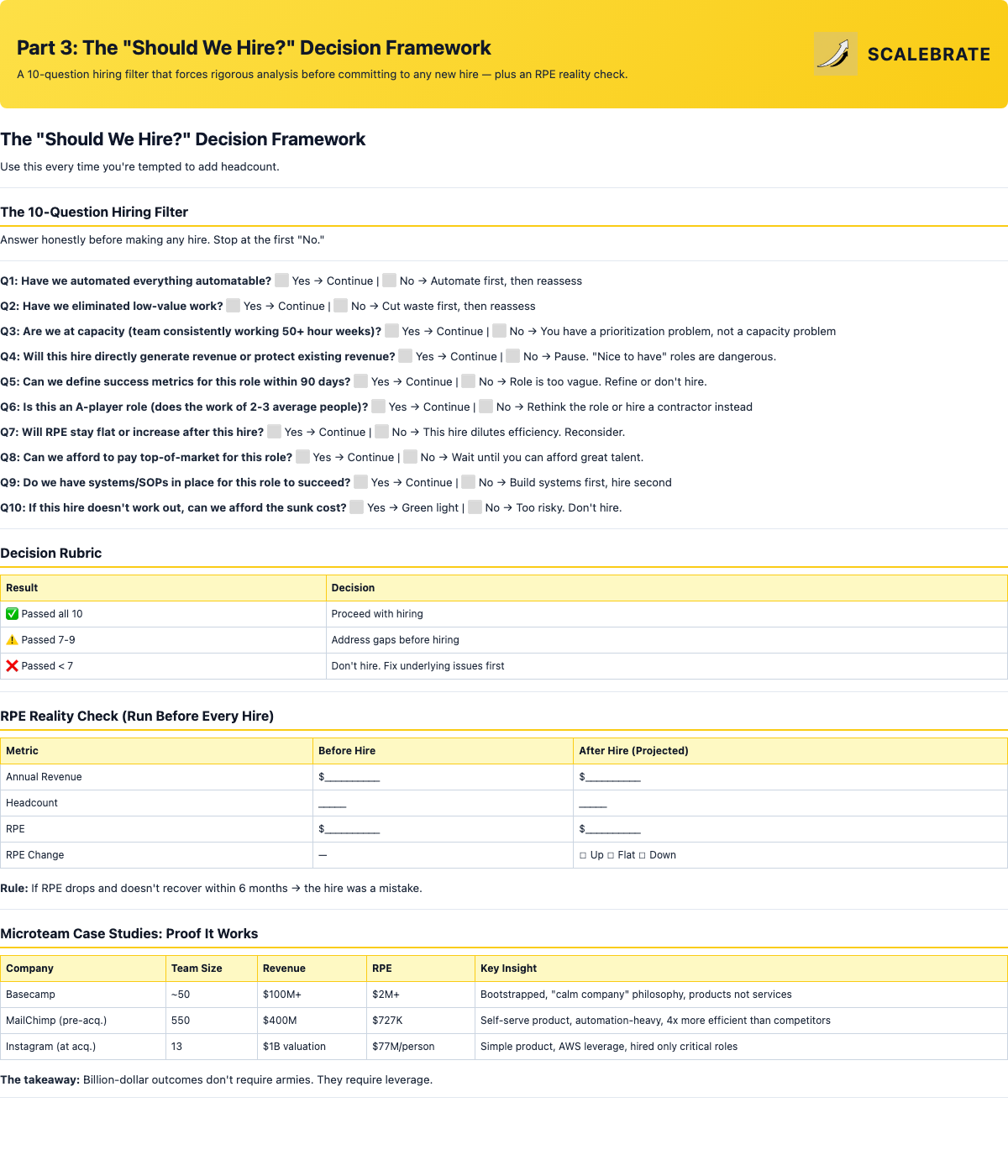Check Yes for Q9 systems/SOPs in place
1008x1176 pixels.
point(361,482)
